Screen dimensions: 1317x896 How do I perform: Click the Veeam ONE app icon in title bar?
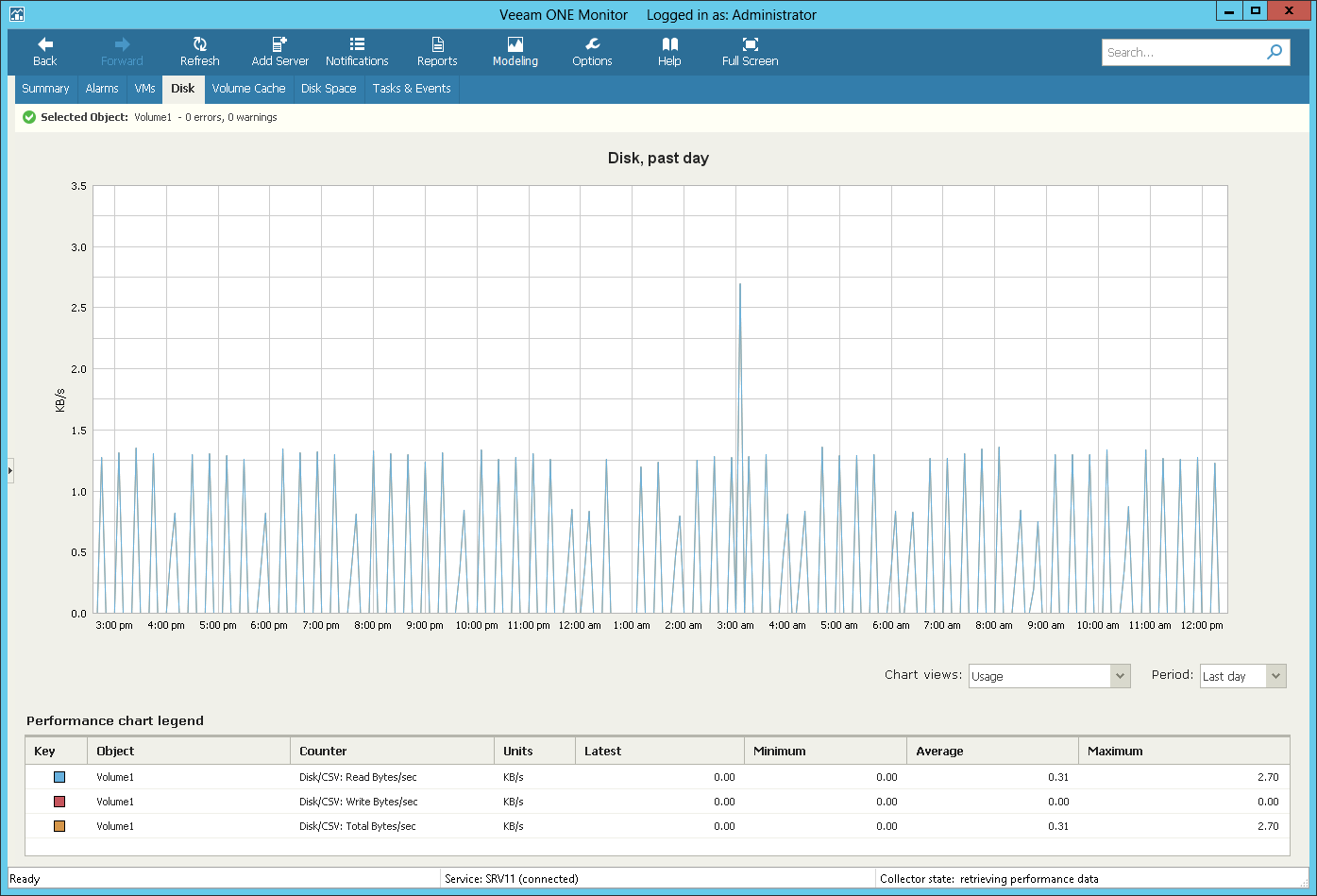(16, 14)
